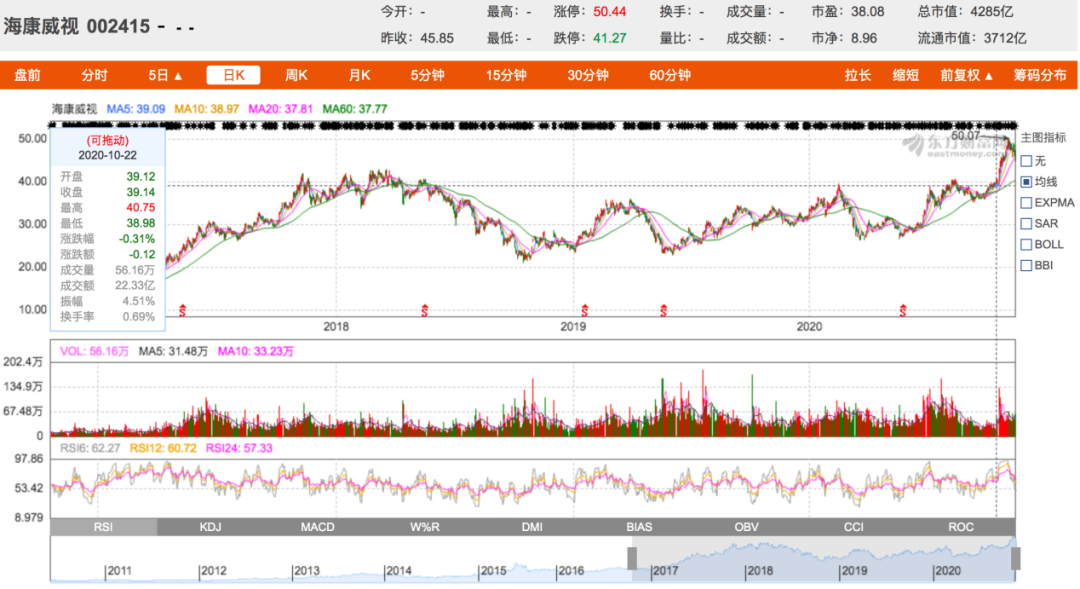The width and height of the screenshot is (1080, 589).
Task: Click the red S marker nearest the 2019 label
Action: 585,311
